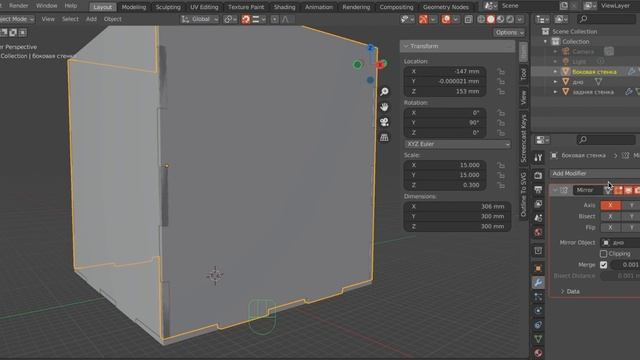640x360 pixels.
Task: Toggle Mirror Axis X button
Action: (x=610, y=205)
